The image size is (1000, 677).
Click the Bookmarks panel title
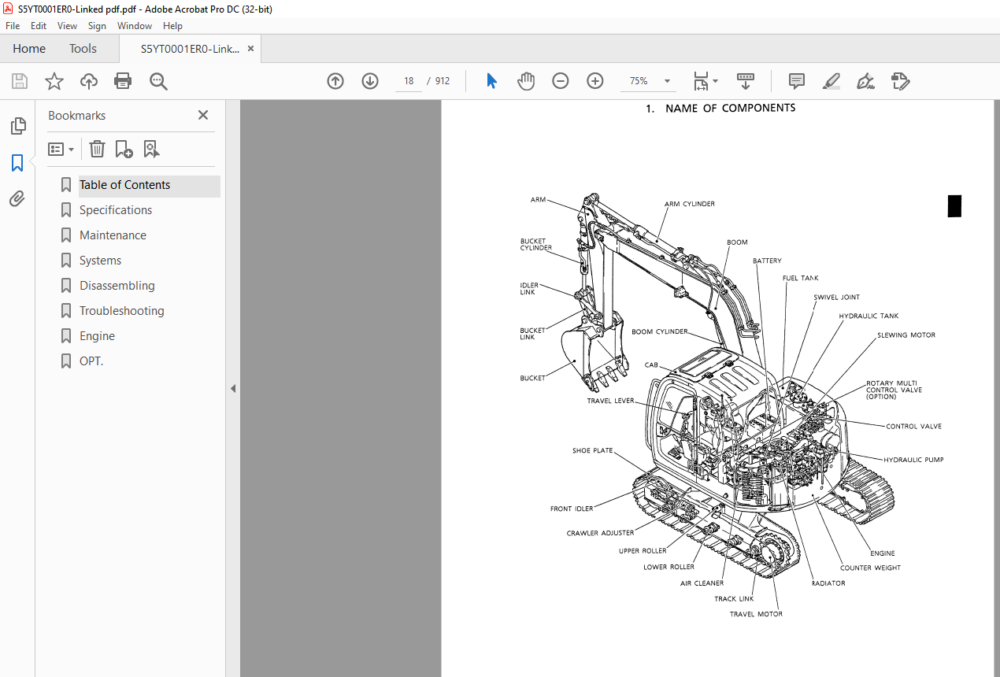[x=77, y=115]
